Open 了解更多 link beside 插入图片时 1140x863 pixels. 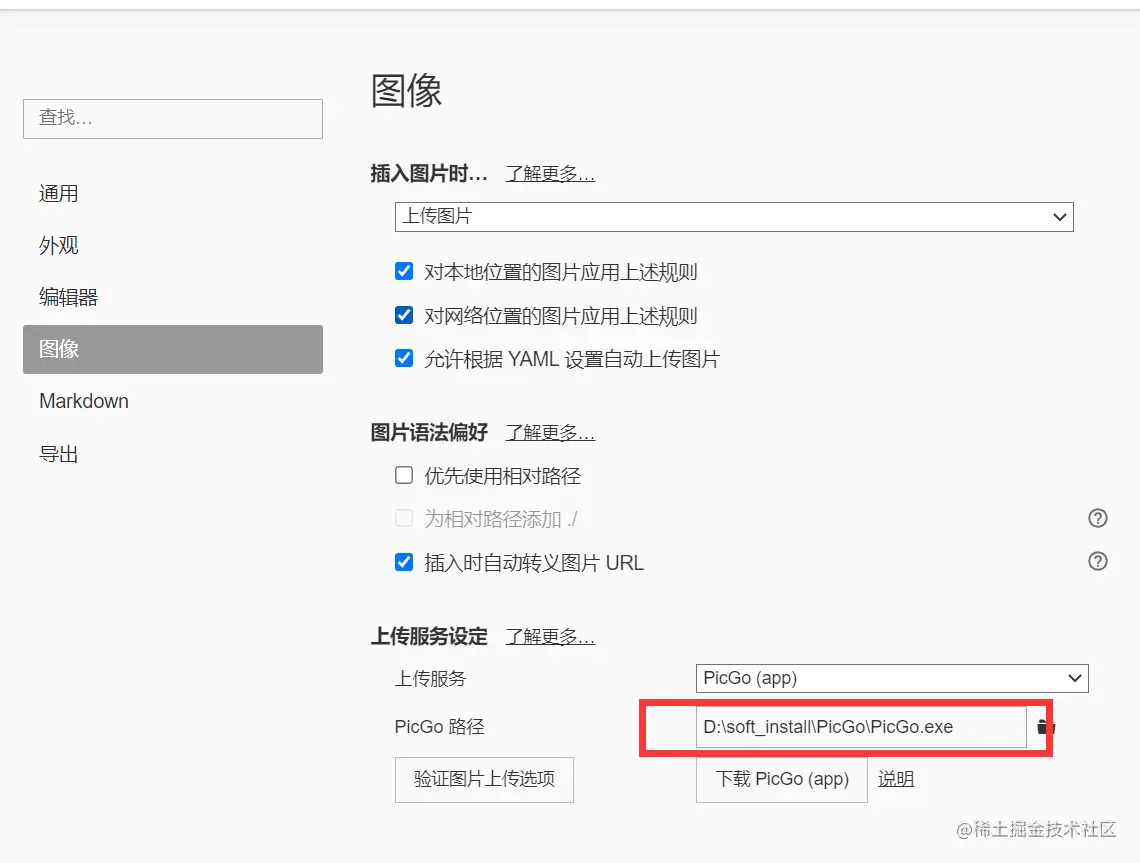(550, 174)
